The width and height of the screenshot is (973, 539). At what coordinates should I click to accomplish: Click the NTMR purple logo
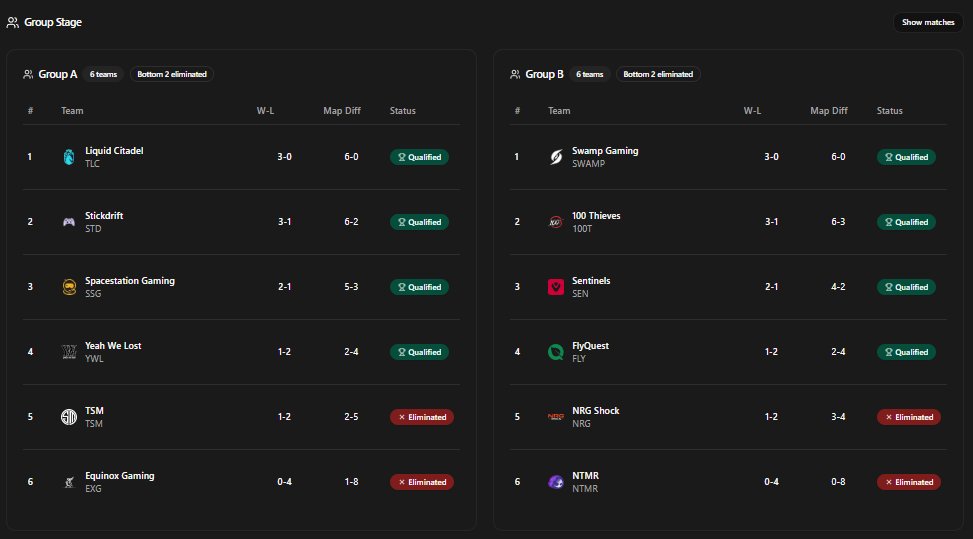(x=556, y=482)
